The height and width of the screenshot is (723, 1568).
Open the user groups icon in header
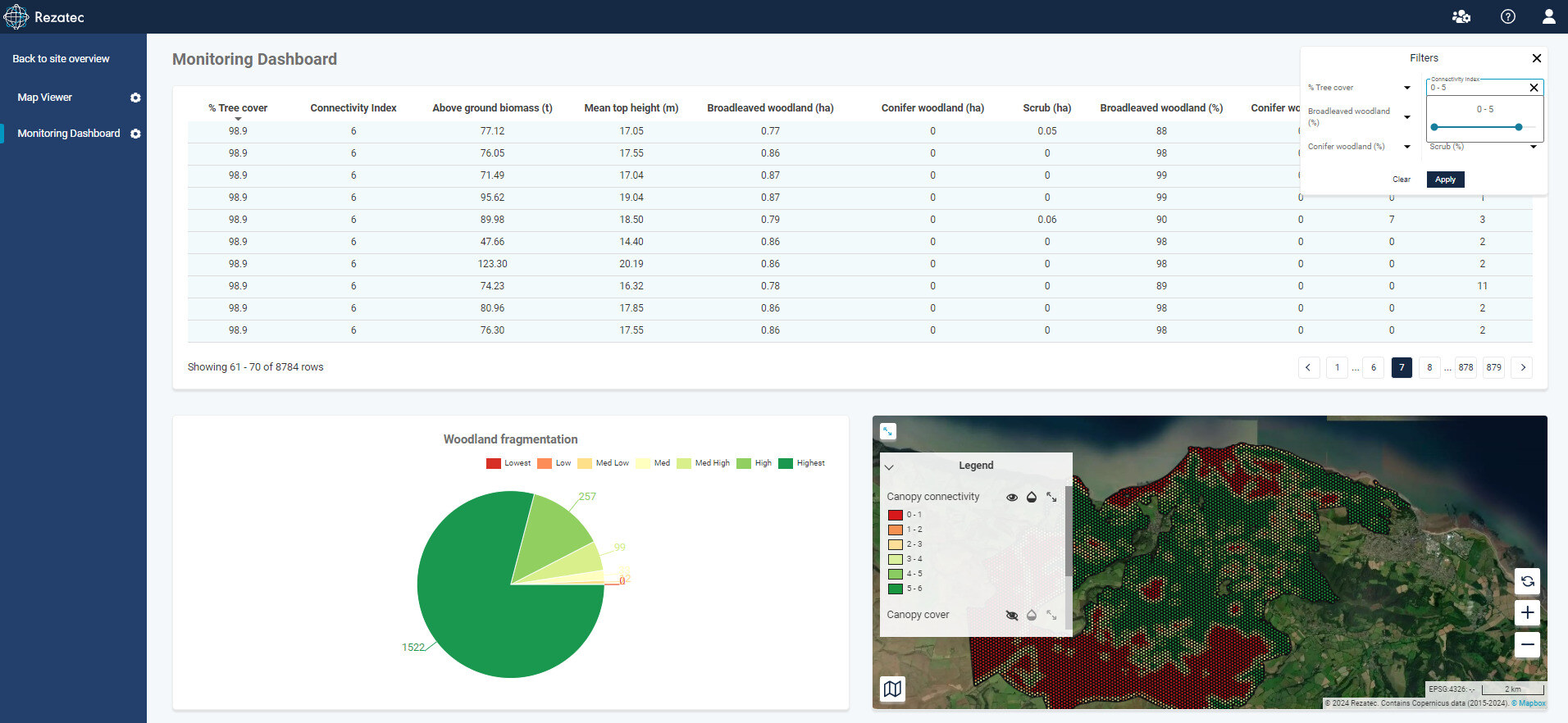1461,16
